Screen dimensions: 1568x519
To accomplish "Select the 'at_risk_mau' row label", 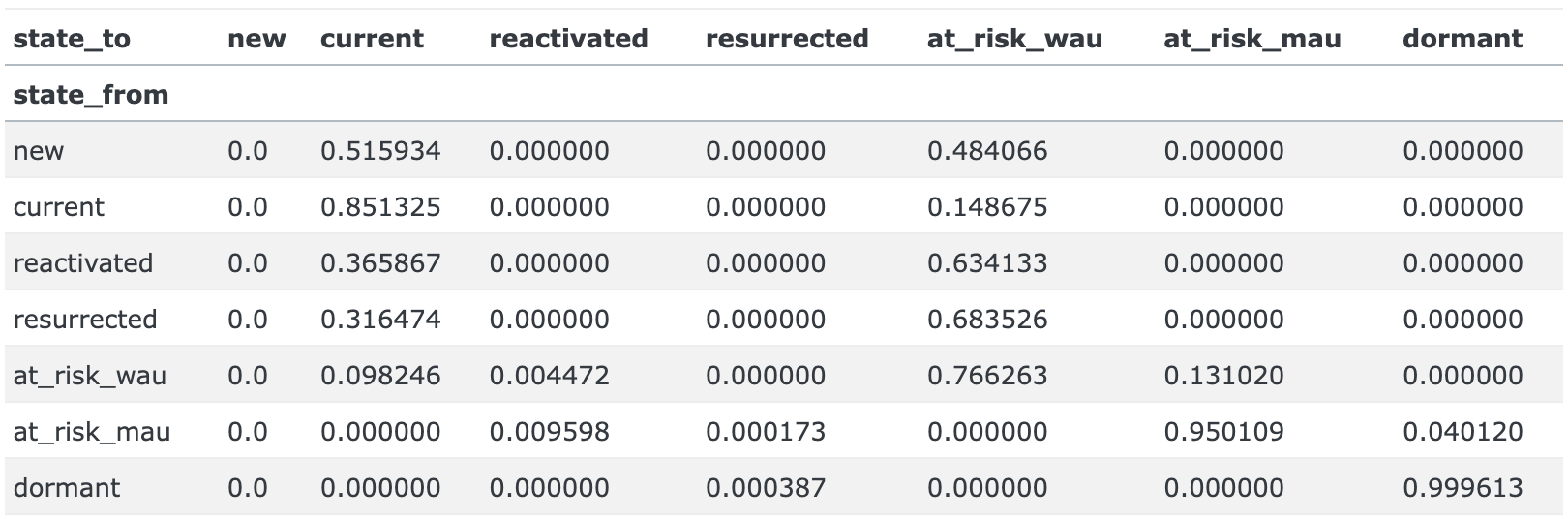I will [x=92, y=432].
